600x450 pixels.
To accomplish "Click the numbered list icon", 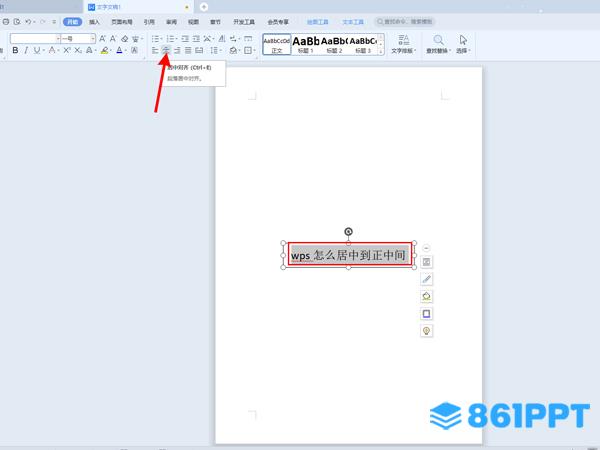I will (170, 39).
